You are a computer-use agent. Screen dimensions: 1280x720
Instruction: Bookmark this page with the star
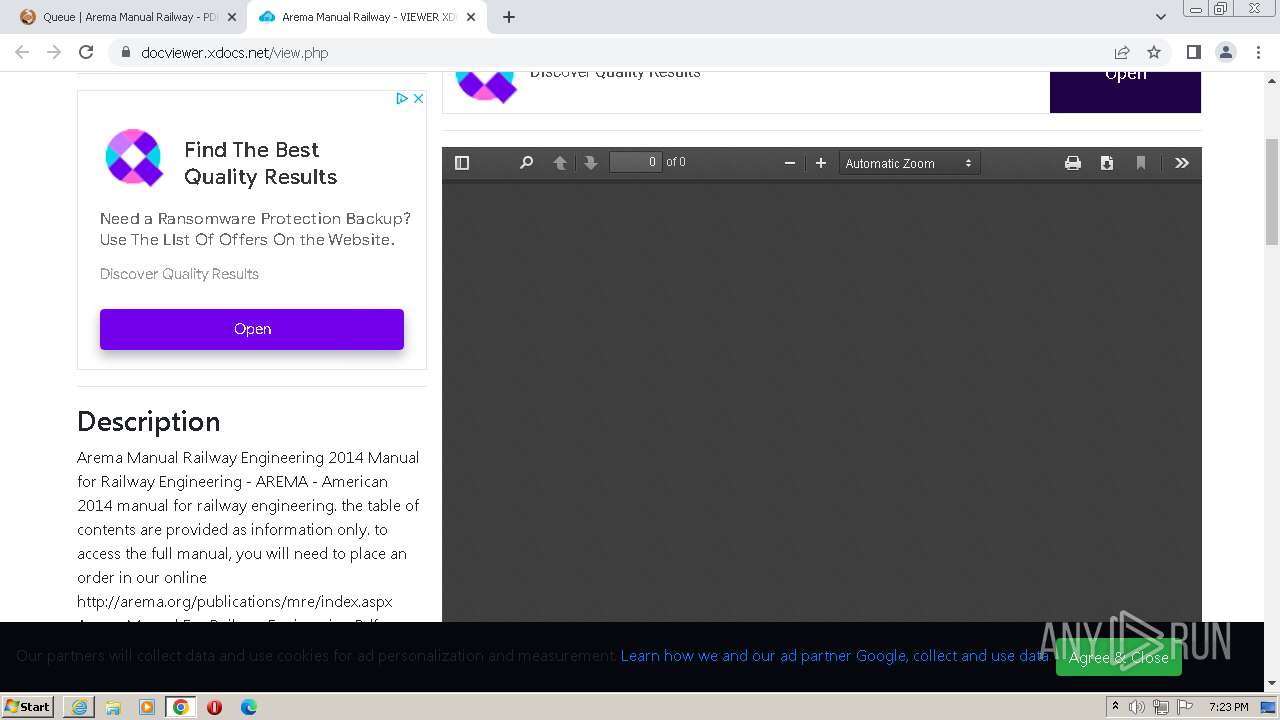click(x=1154, y=52)
